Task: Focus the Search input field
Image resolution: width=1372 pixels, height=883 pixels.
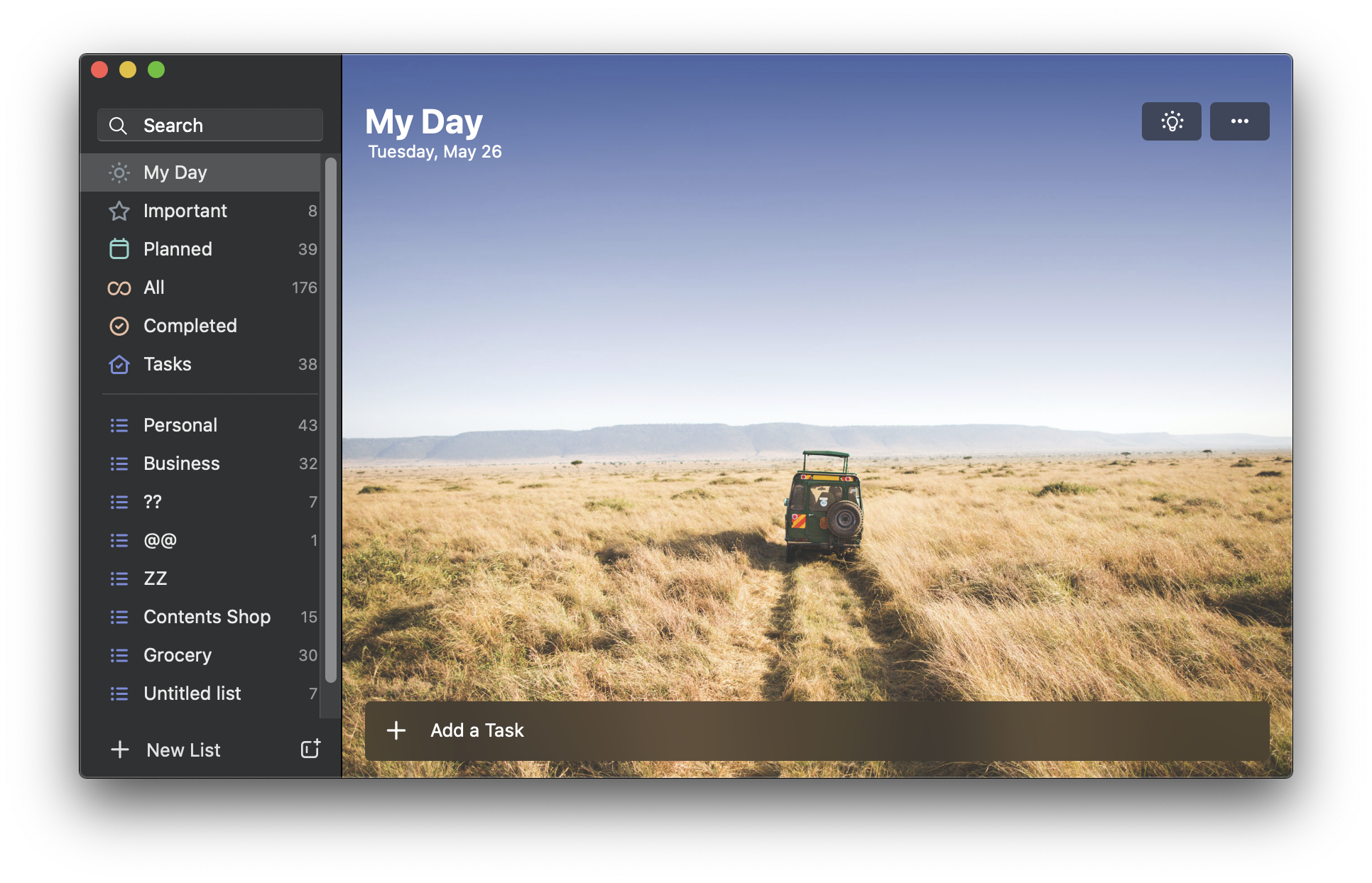Action: [227, 126]
